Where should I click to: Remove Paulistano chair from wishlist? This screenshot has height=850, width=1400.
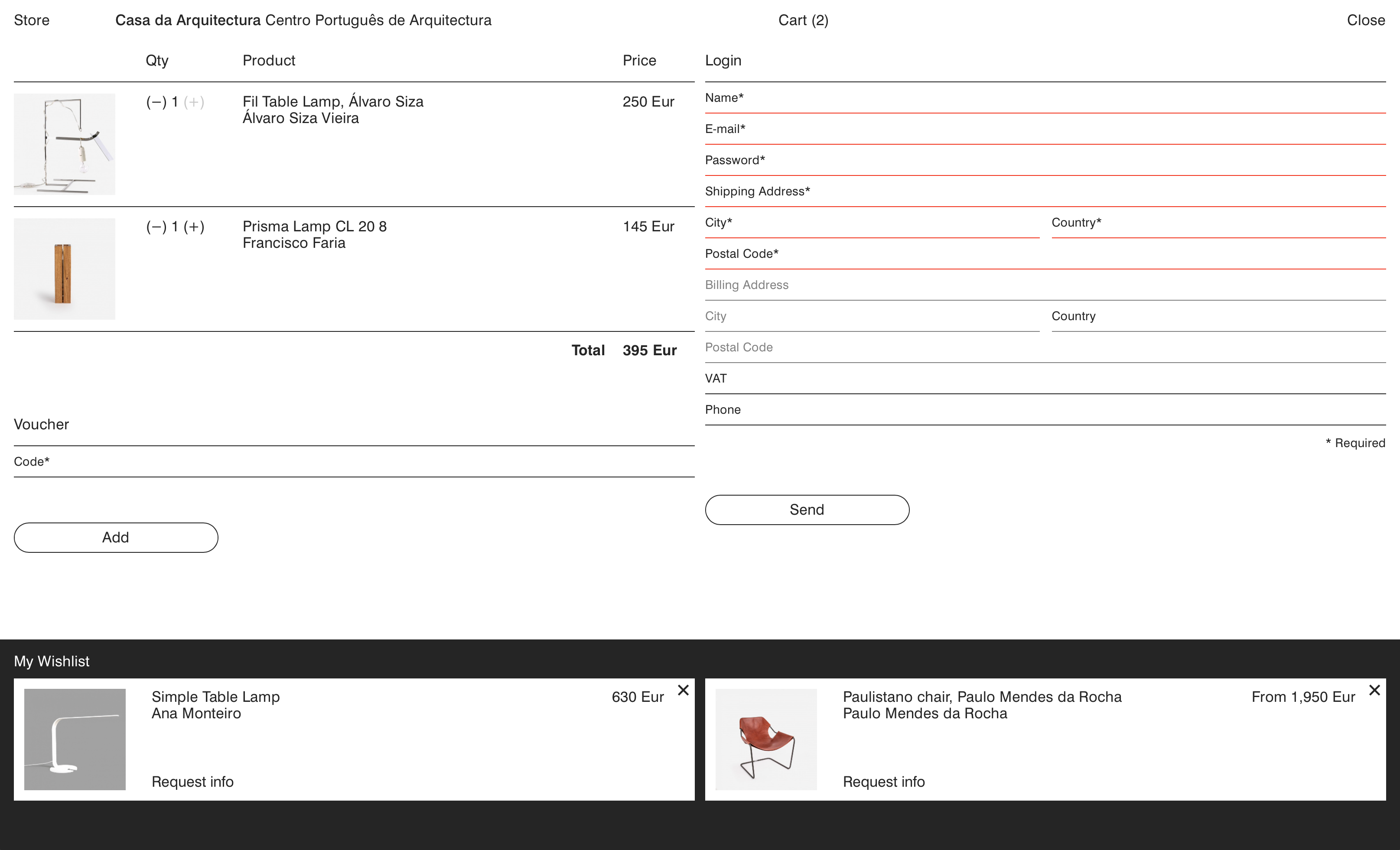pos(1374,690)
